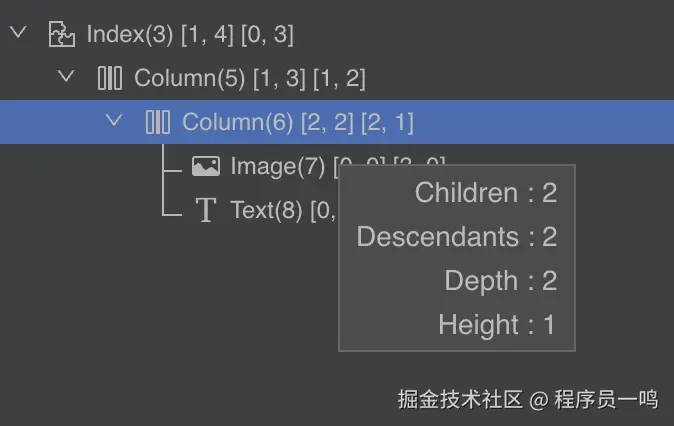Select the Column(5) tree item label

[250, 78]
